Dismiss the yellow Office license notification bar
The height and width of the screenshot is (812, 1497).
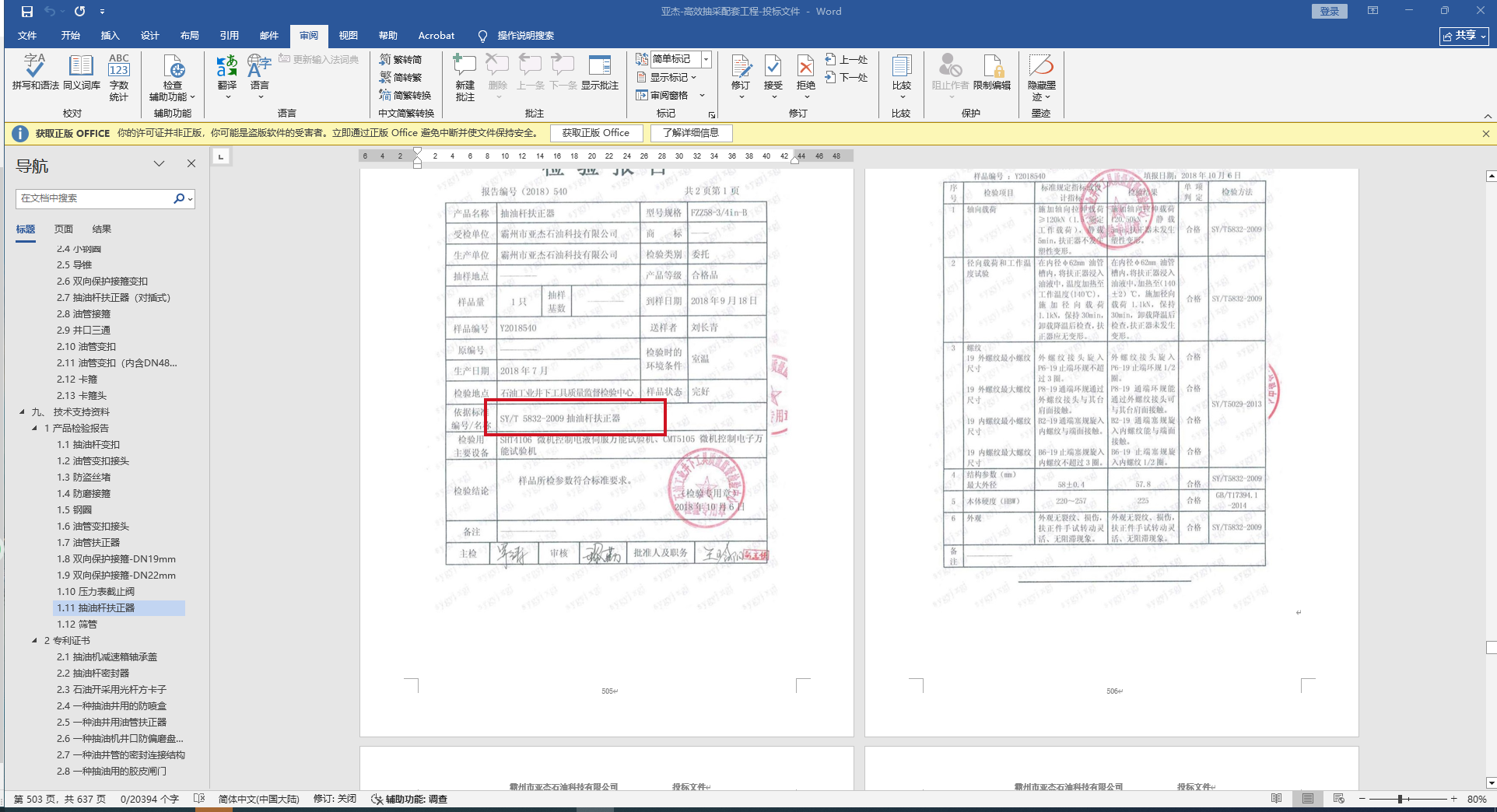(x=1486, y=134)
